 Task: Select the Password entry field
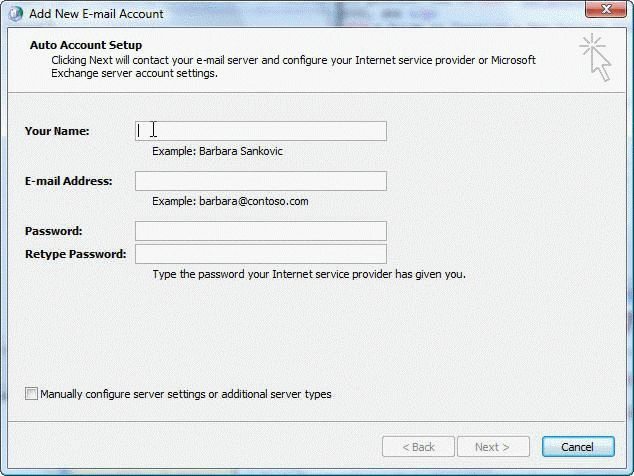(x=261, y=231)
